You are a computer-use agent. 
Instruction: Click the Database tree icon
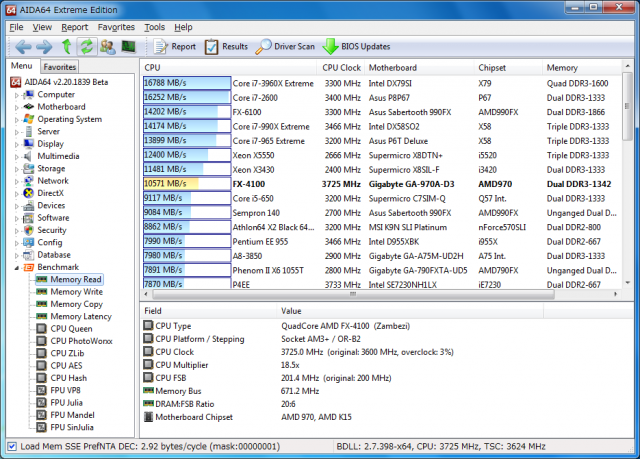(x=29, y=255)
